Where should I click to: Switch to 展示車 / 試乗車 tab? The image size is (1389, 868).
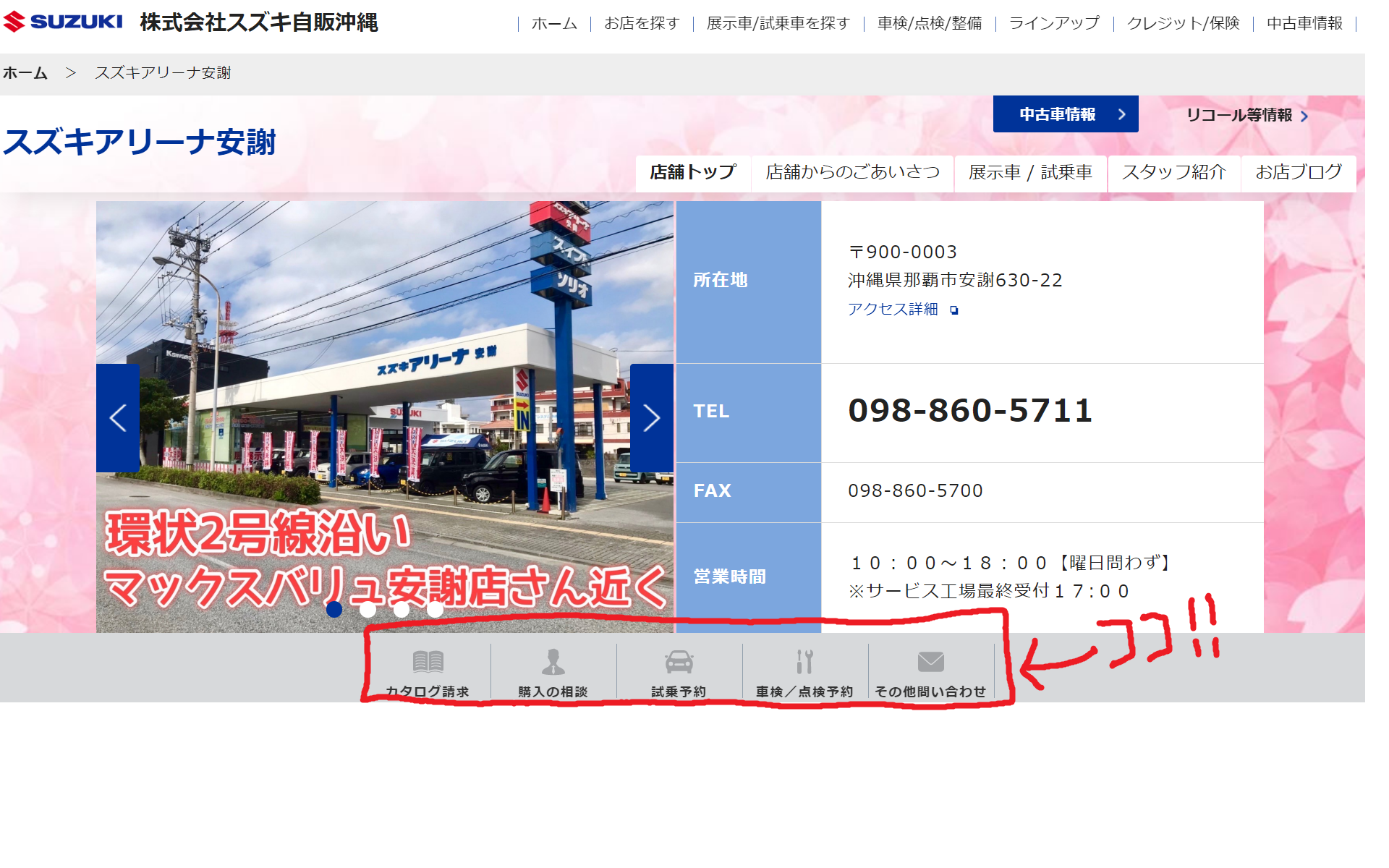[1030, 173]
